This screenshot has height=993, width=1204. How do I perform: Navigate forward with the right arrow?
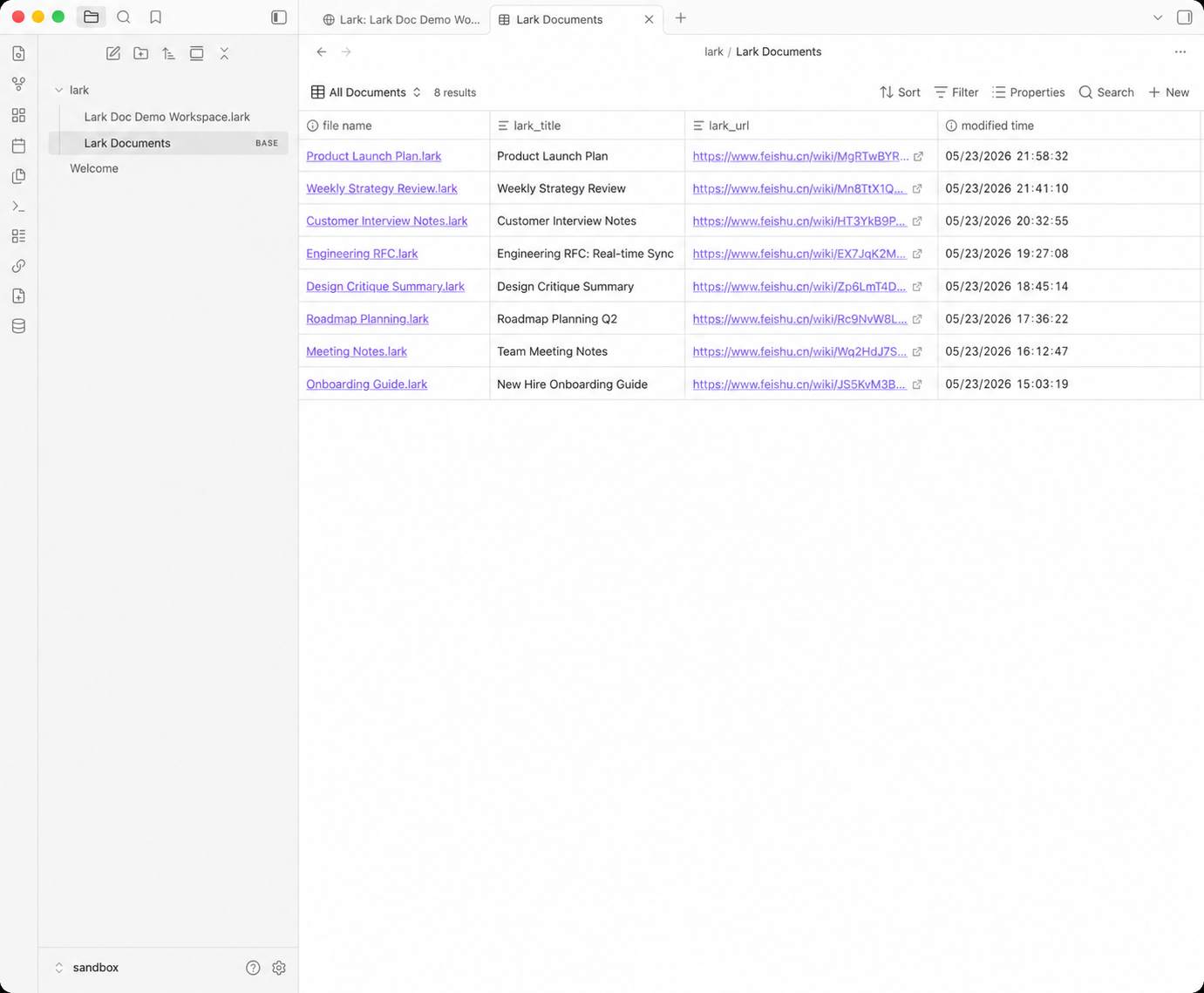346,52
